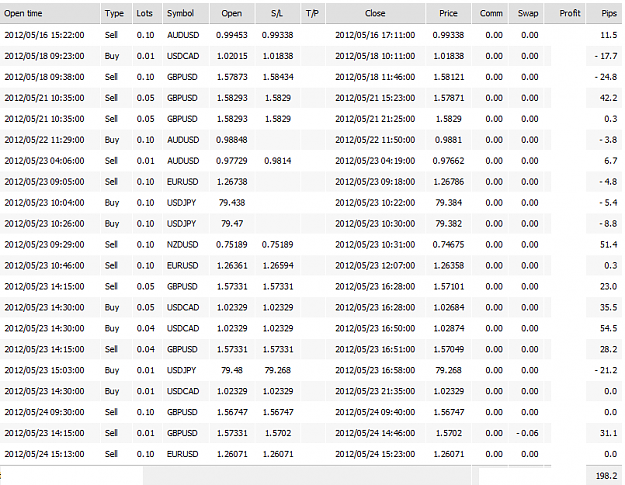Click close time 2012/05/23 16:51:00
This screenshot has width=625, height=485.
[x=375, y=350]
